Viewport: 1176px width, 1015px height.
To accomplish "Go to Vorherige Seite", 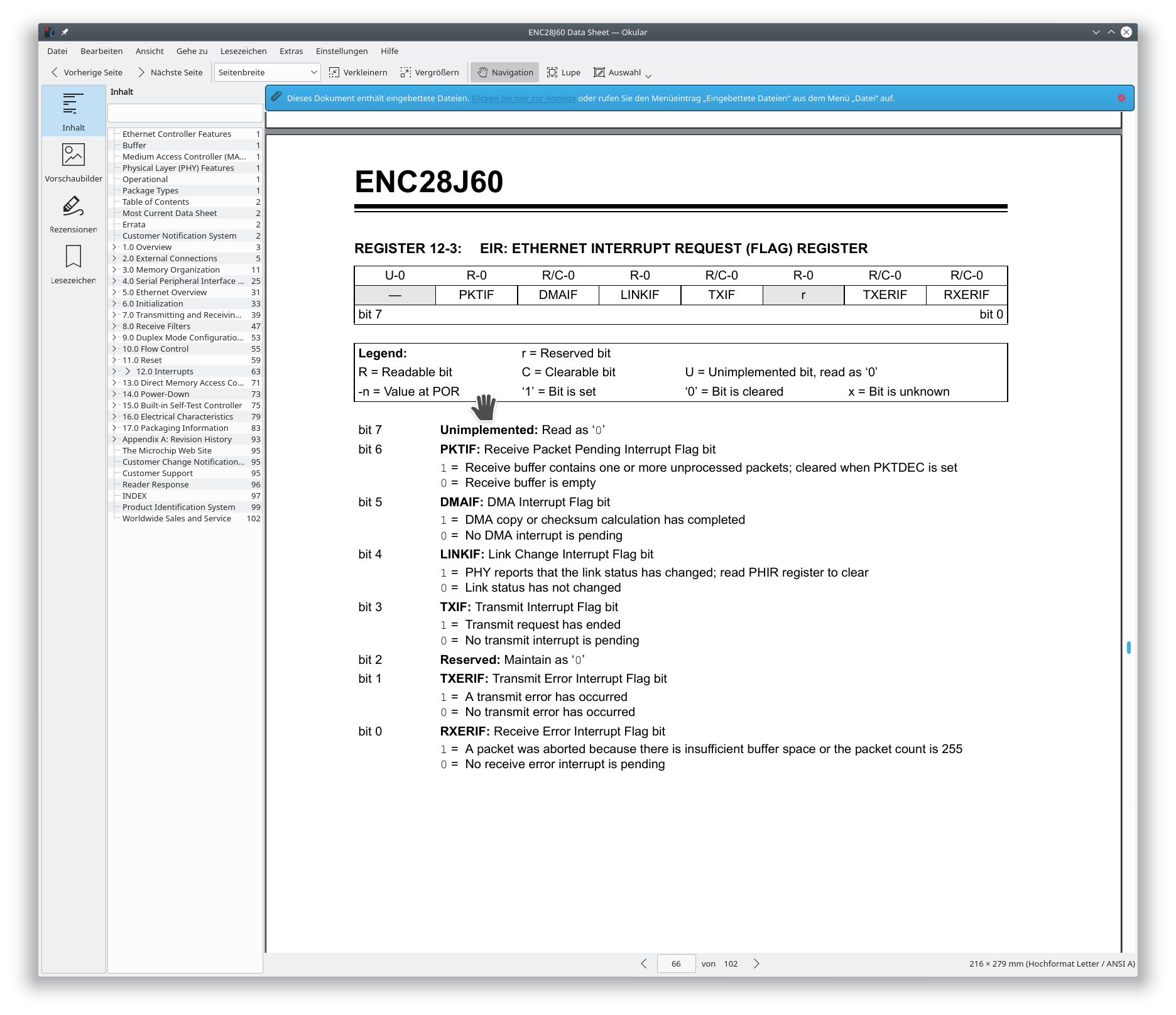I will 87,72.
